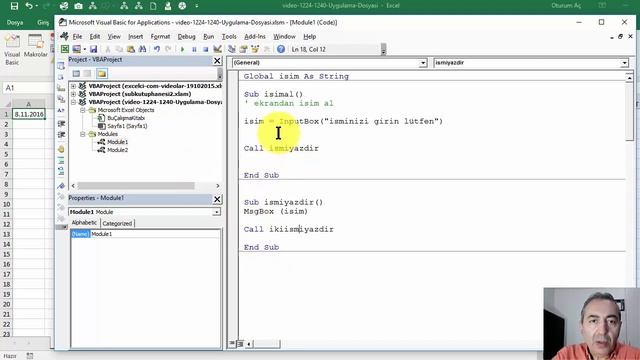The height and width of the screenshot is (360, 640).
Task: Expand VBAProject subkutuphanesi2.xlam node
Action: (x=73, y=94)
